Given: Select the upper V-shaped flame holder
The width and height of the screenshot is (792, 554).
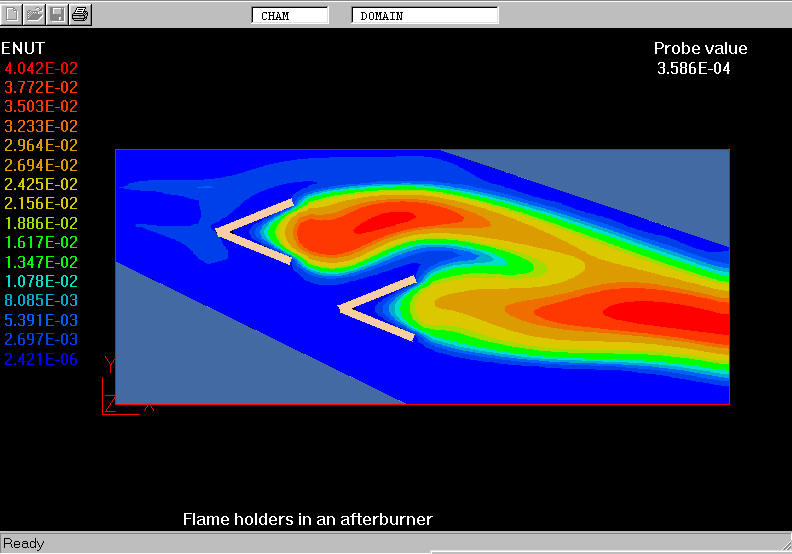Looking at the screenshot, I should (253, 232).
